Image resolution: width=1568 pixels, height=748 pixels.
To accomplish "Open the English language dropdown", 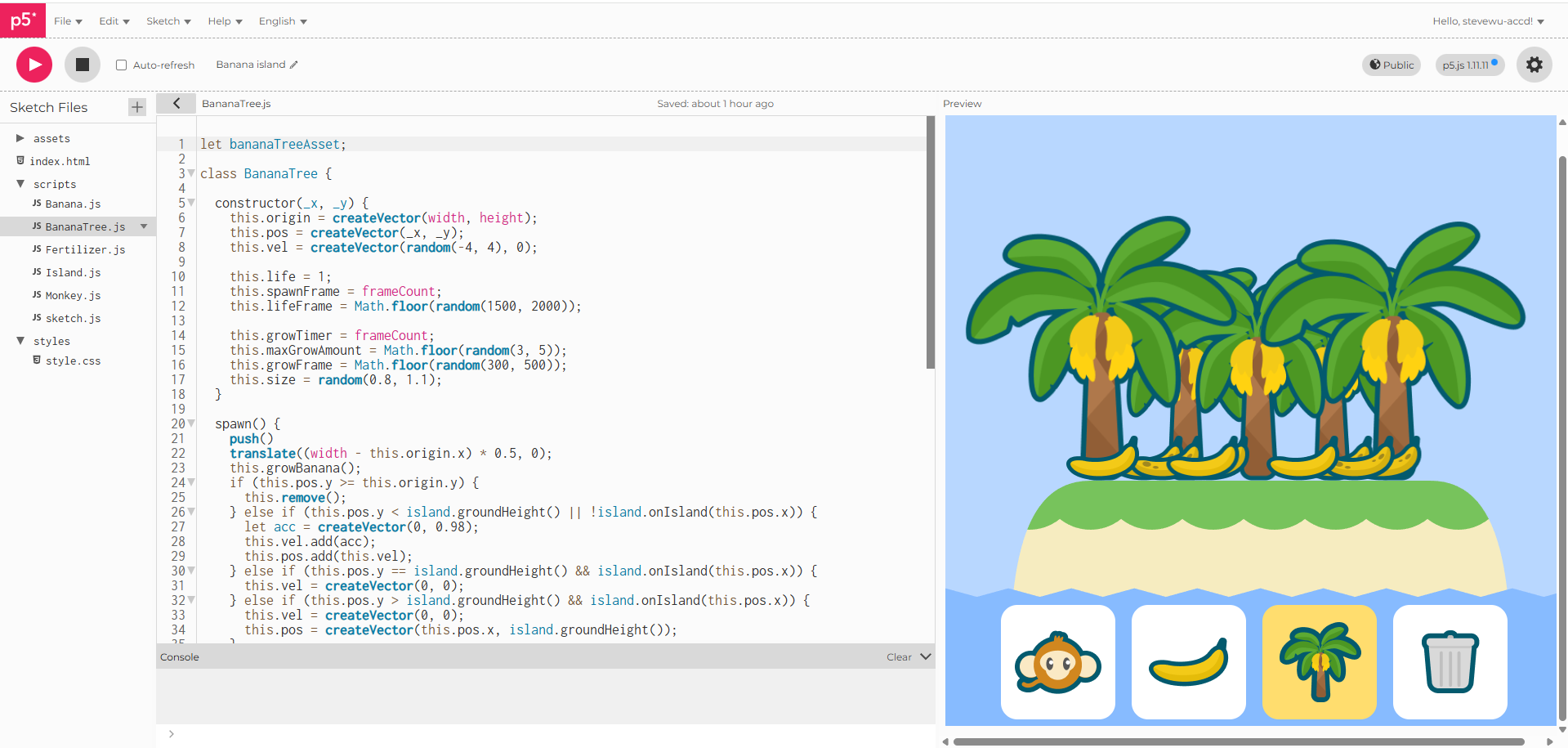I will click(x=281, y=20).
